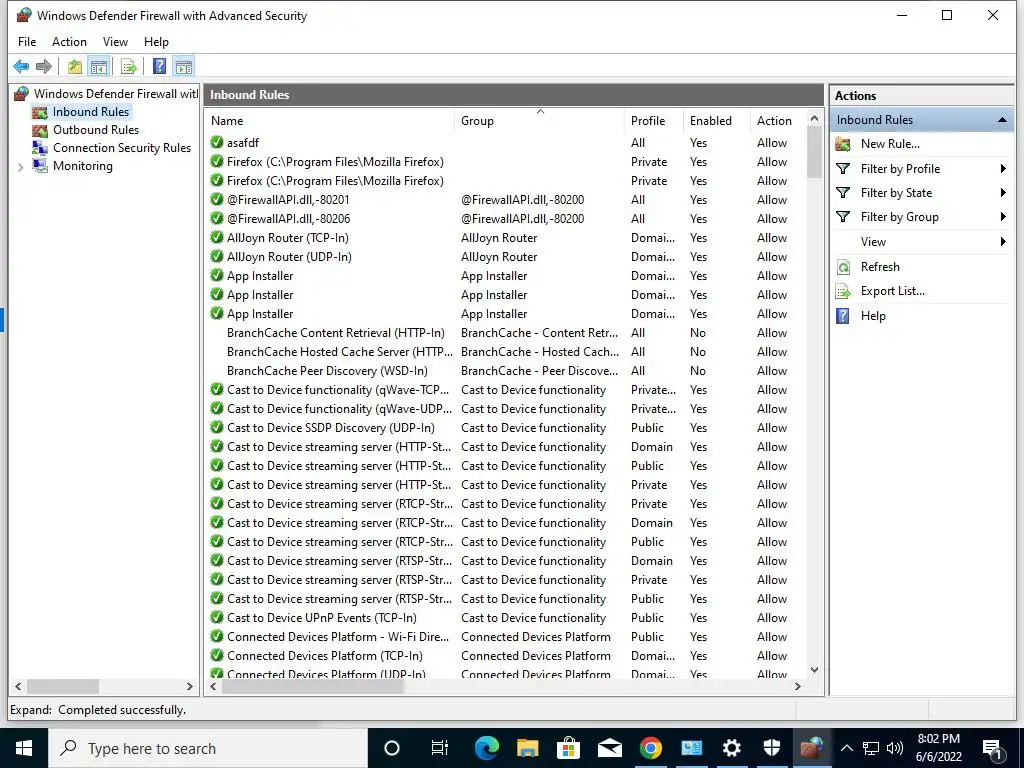
Task: Expand Filter by Profile submenu
Action: (x=1003, y=169)
